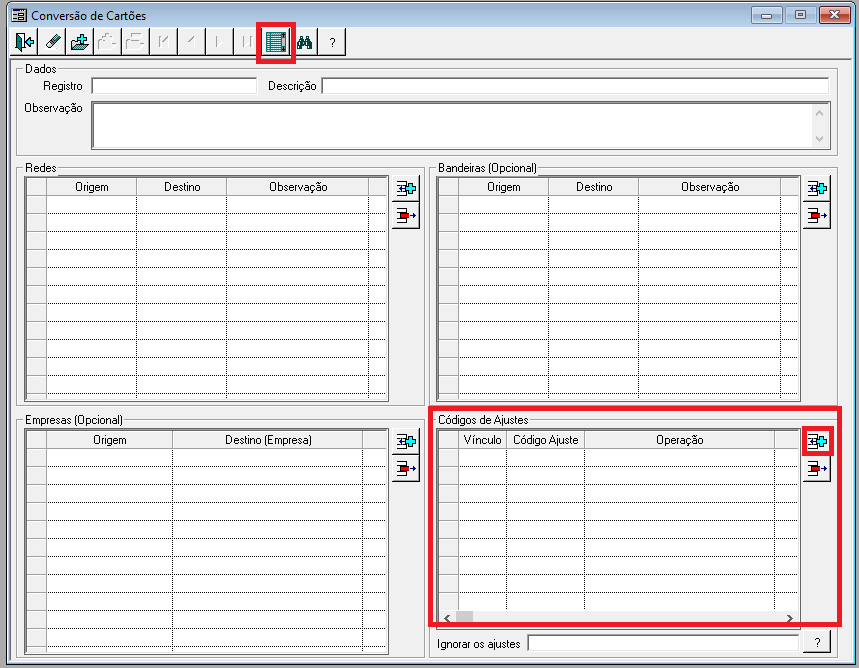Add a row to Empresas grid
The height and width of the screenshot is (668, 859).
(406, 441)
